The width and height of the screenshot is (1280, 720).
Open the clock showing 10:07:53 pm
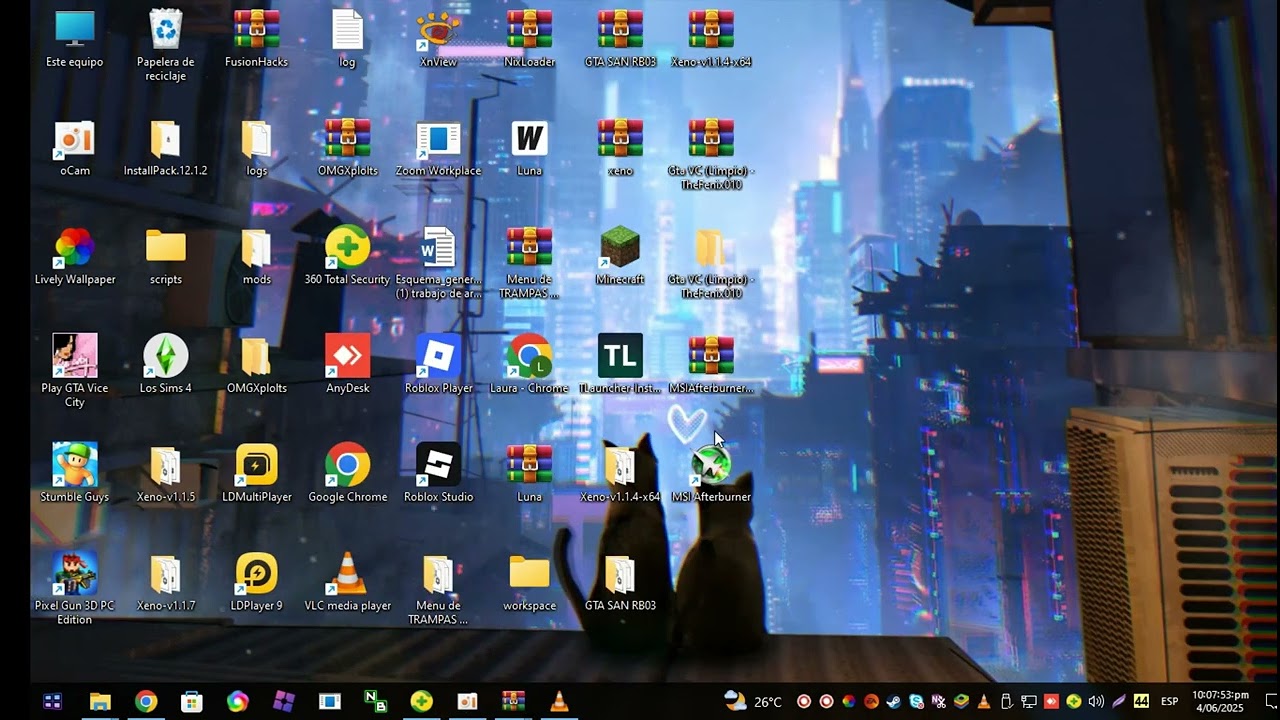pyautogui.click(x=1220, y=701)
